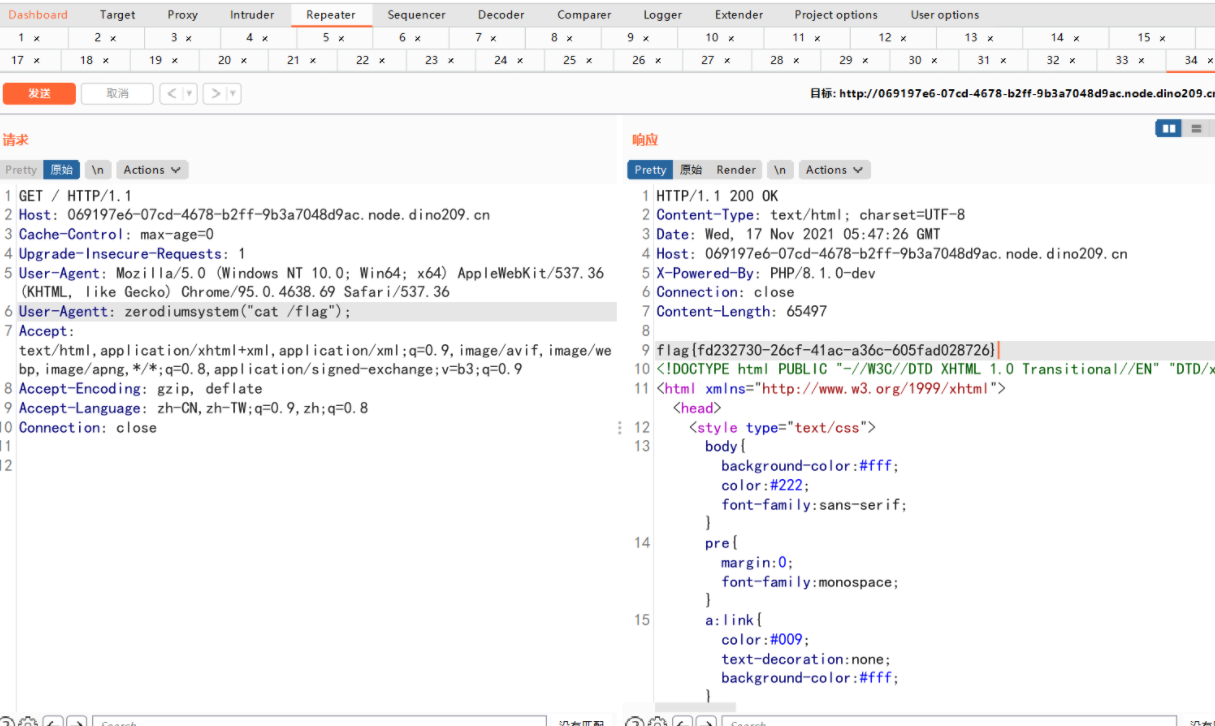Screen dimensions: 1215x726
Task: Close Repeater tab number 32
Action: [x=1072, y=61]
